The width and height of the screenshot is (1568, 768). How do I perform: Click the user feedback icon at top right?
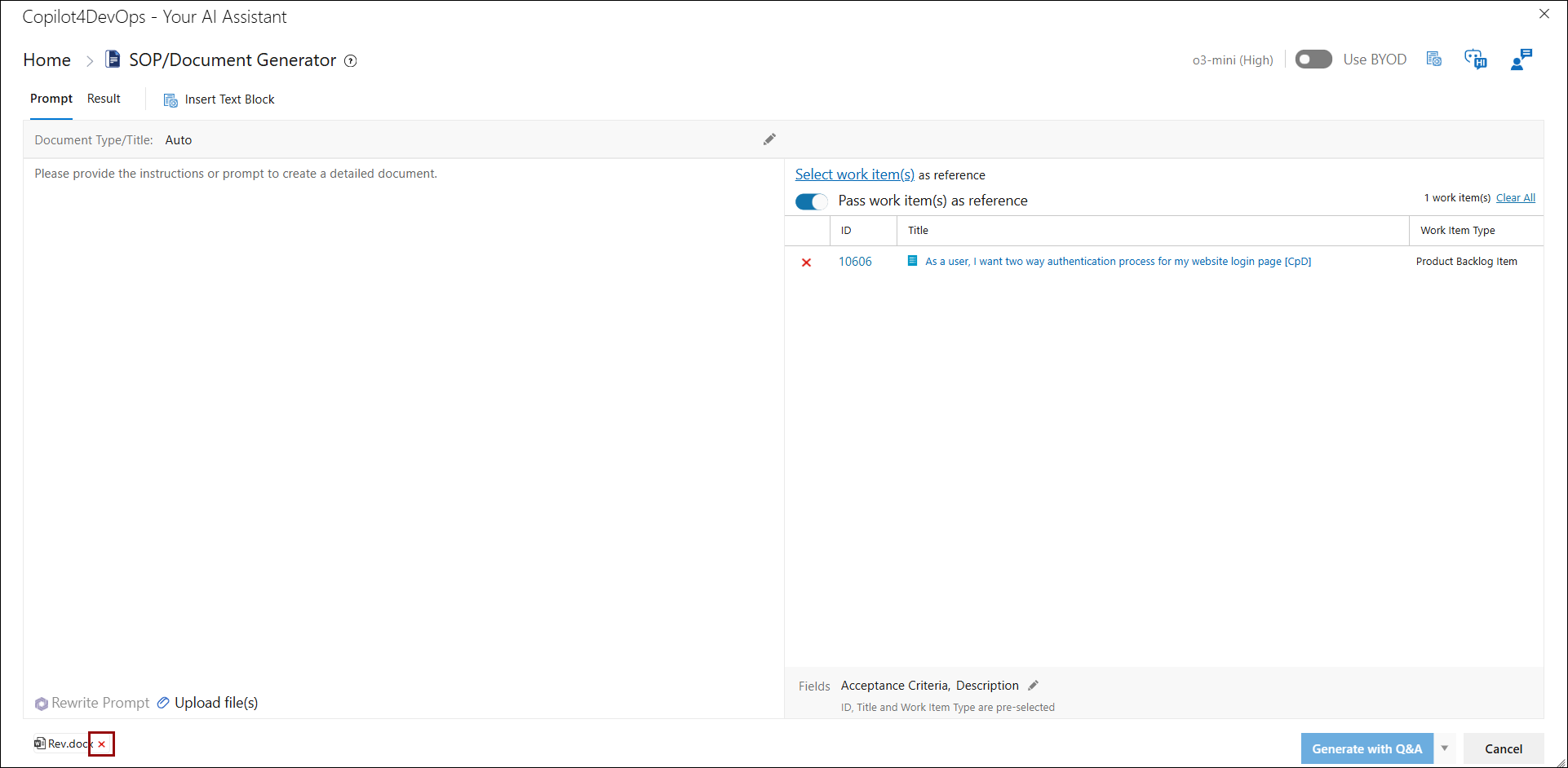click(1521, 60)
